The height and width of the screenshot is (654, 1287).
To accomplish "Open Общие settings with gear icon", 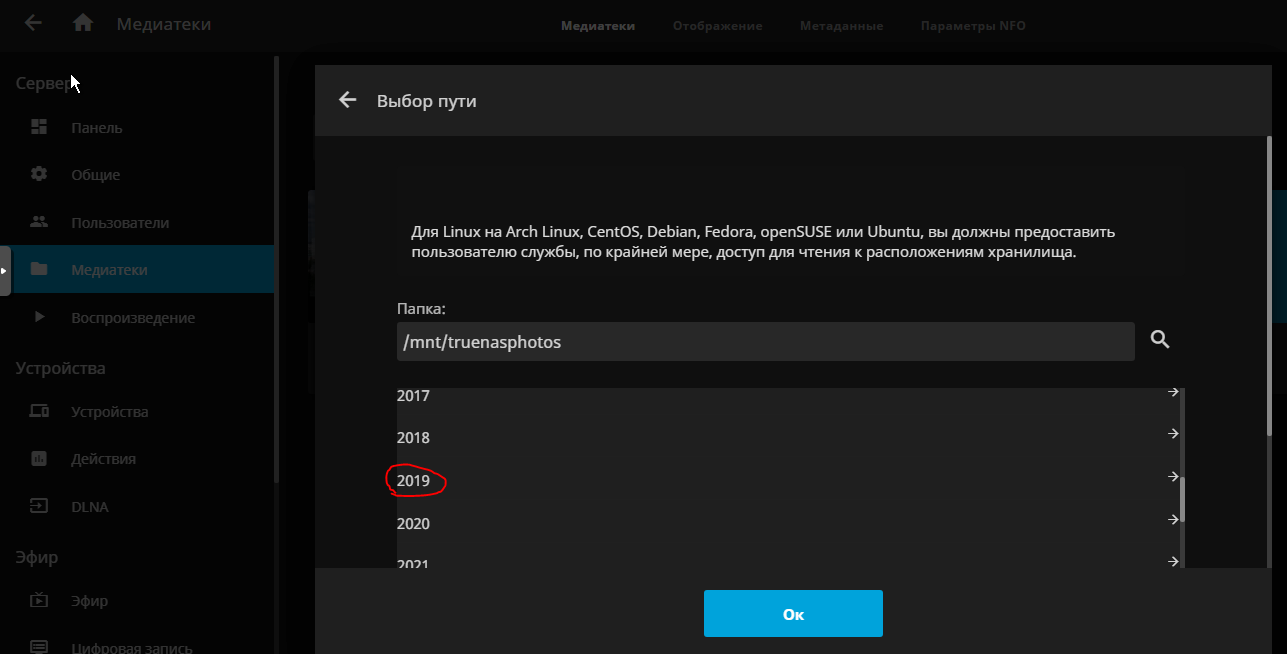I will tap(95, 174).
